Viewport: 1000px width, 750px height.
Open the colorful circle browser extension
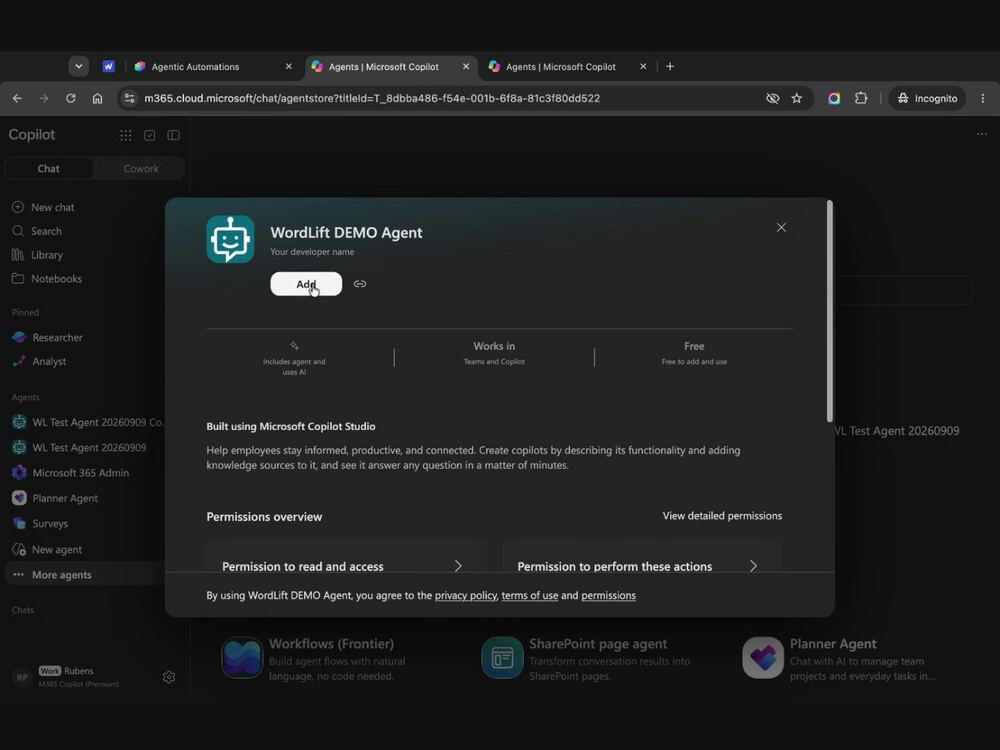(x=834, y=98)
